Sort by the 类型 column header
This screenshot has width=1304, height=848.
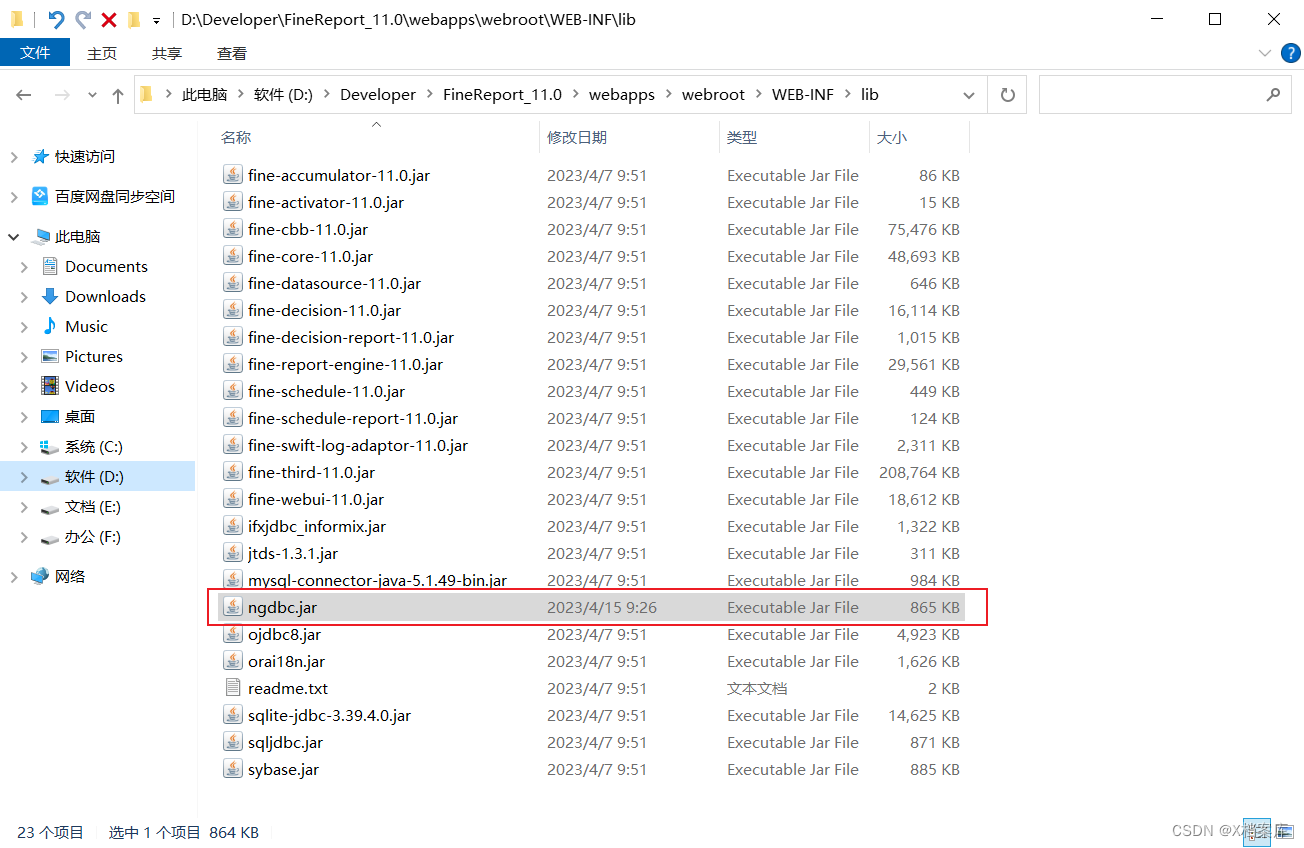742,137
